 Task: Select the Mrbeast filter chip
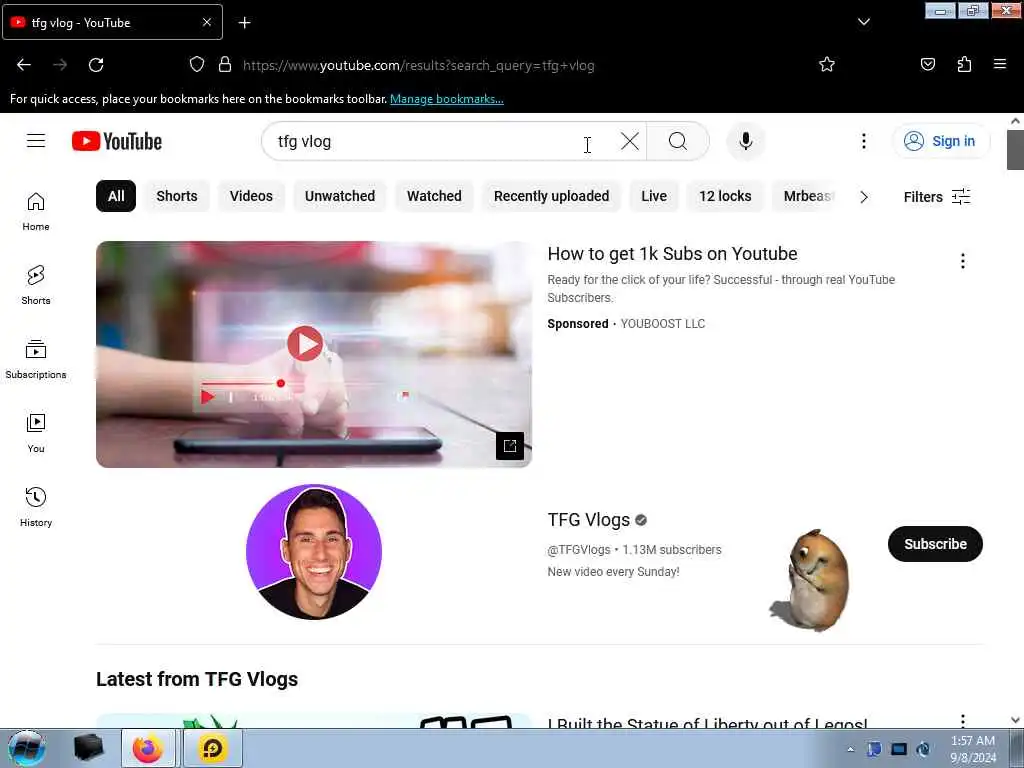click(x=807, y=196)
